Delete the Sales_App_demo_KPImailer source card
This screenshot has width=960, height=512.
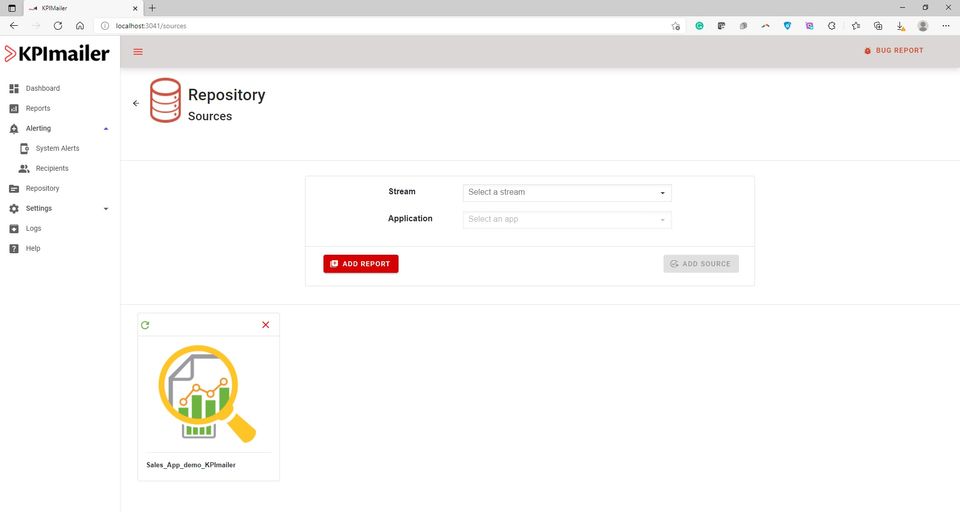tap(266, 325)
